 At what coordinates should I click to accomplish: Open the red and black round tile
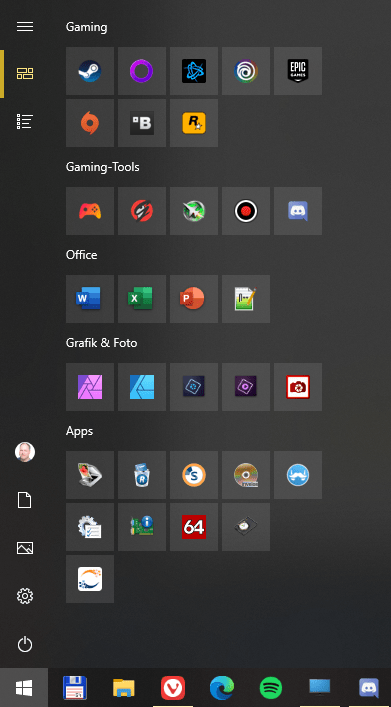click(142, 211)
